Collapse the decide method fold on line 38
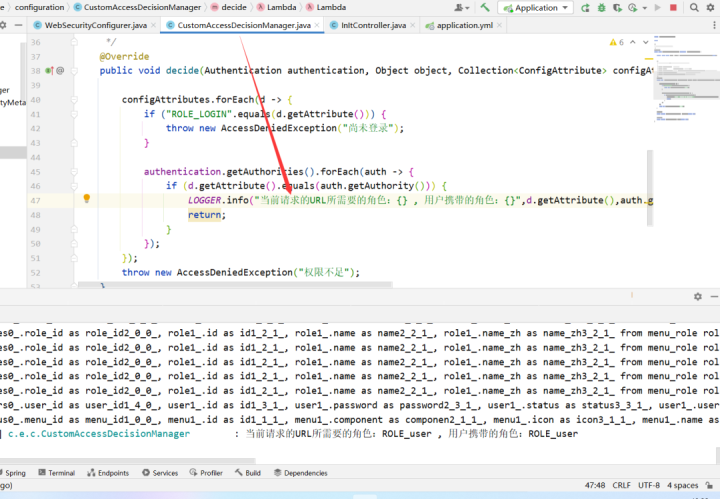This screenshot has height=499, width=720. click(74, 71)
